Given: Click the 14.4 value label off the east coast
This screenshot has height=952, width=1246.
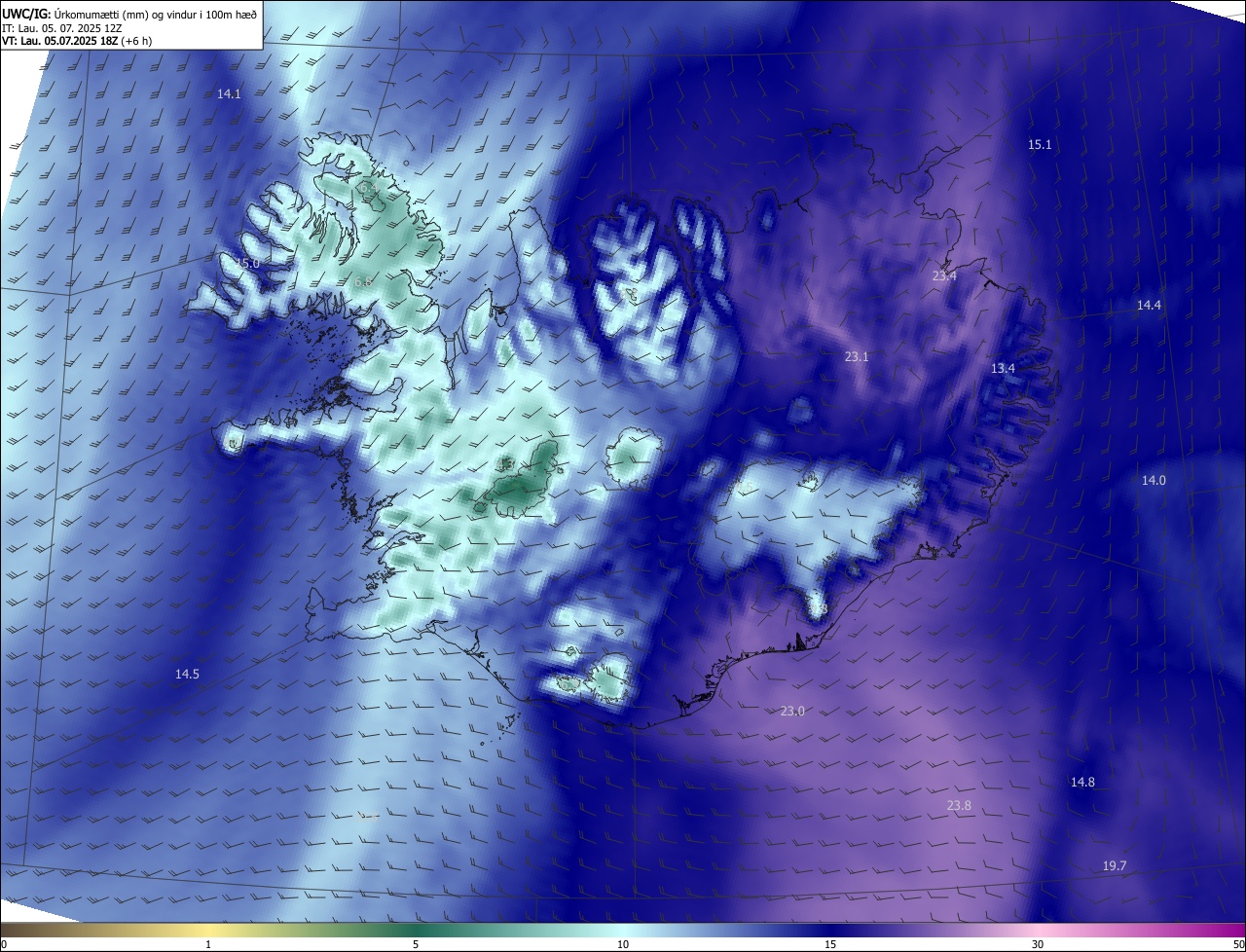Looking at the screenshot, I should 1149,305.
